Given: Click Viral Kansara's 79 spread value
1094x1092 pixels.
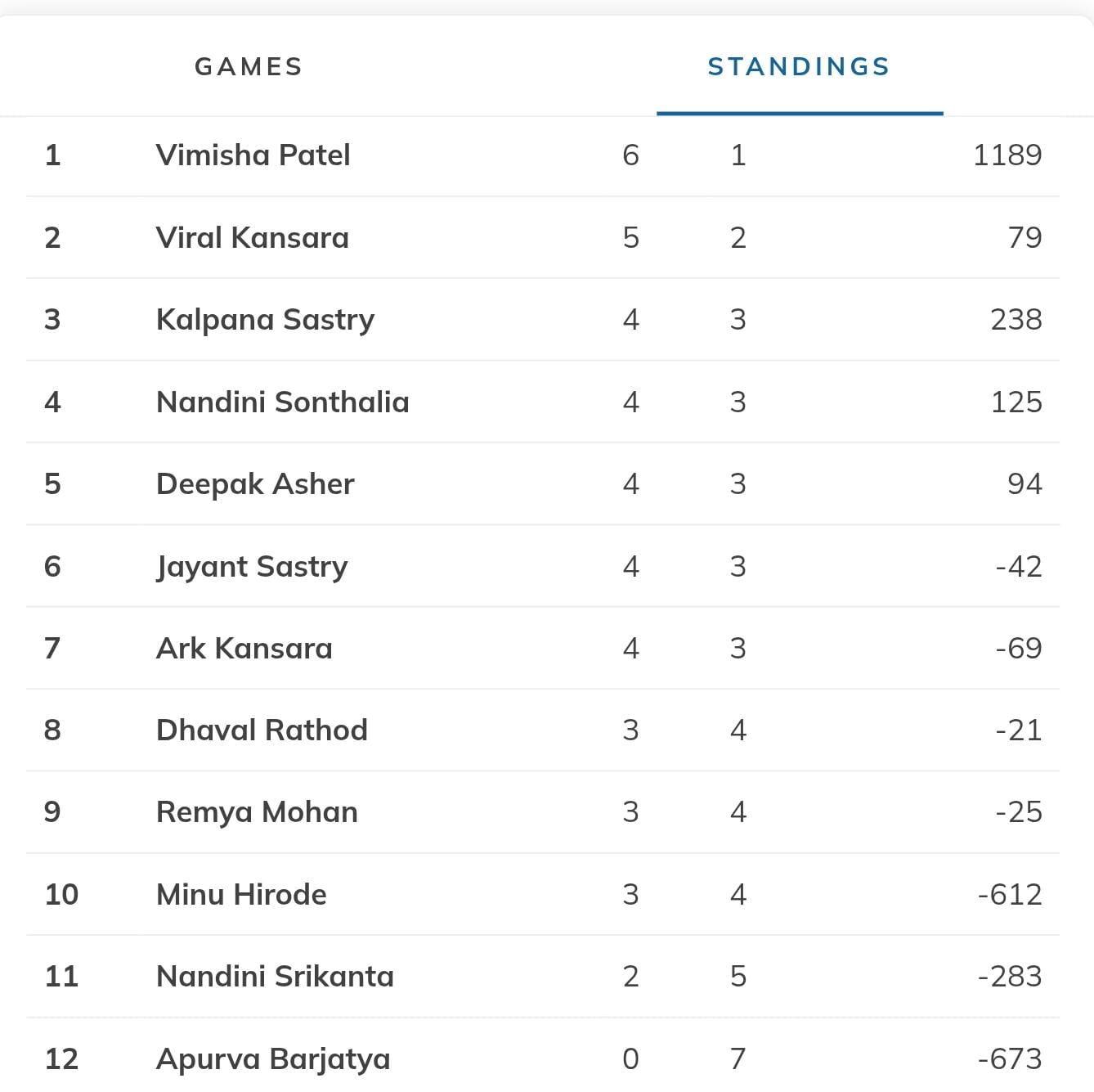Looking at the screenshot, I should coord(1025,237).
